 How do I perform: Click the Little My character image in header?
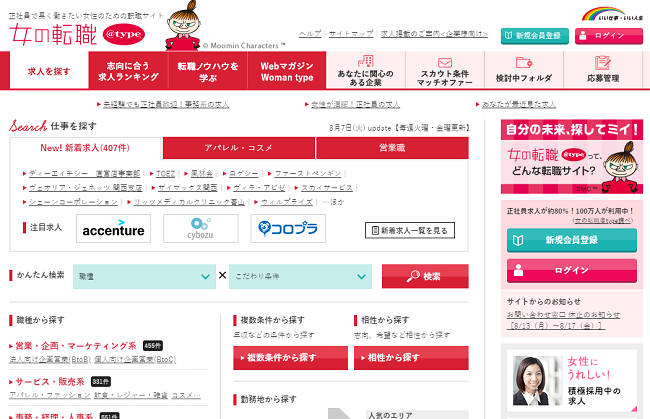tap(183, 26)
